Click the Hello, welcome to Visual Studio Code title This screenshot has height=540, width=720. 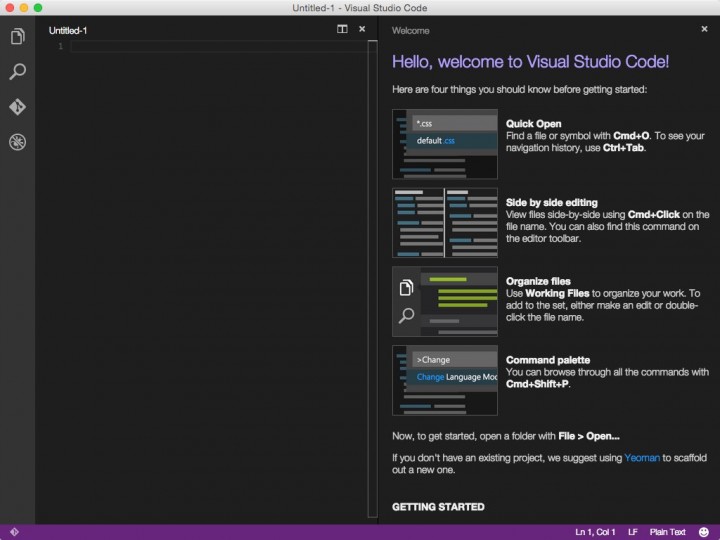pos(530,62)
